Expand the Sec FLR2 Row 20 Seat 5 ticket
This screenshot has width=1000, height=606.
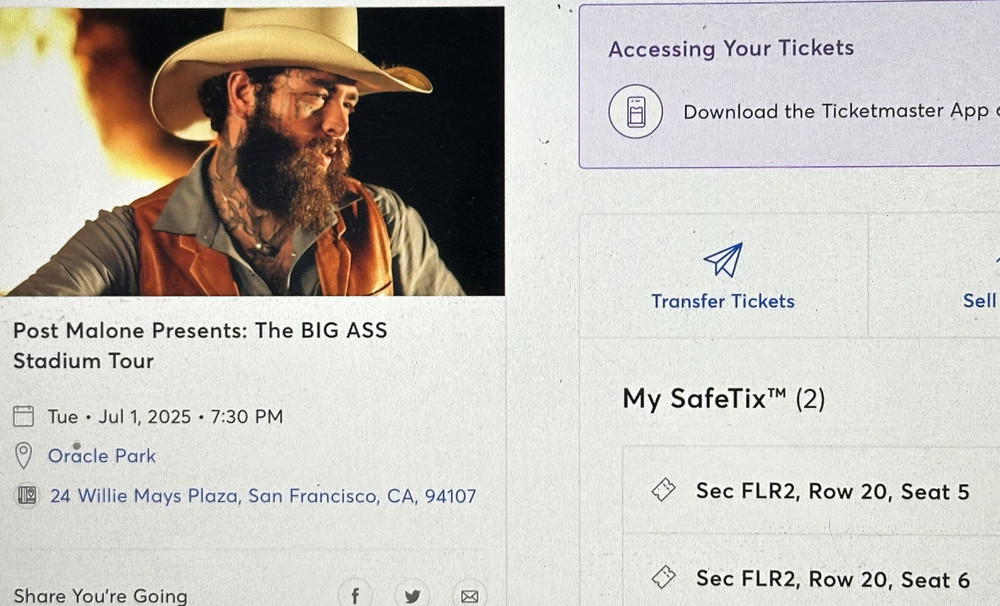[x=835, y=491]
